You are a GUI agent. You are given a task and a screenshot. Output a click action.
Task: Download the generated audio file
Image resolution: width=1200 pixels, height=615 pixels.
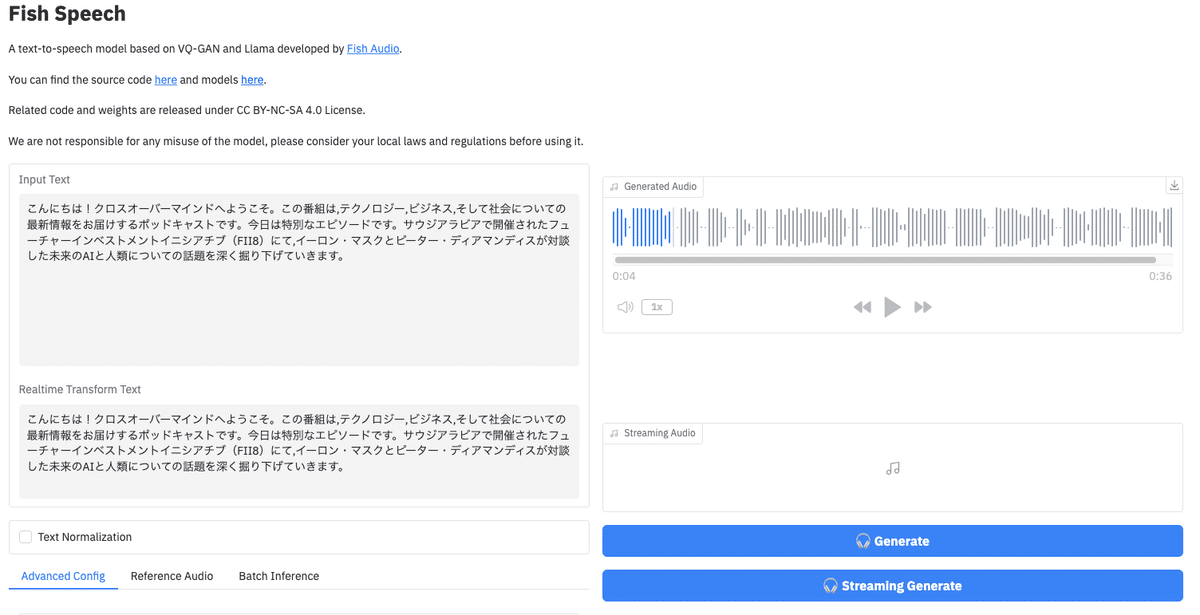point(1174,185)
